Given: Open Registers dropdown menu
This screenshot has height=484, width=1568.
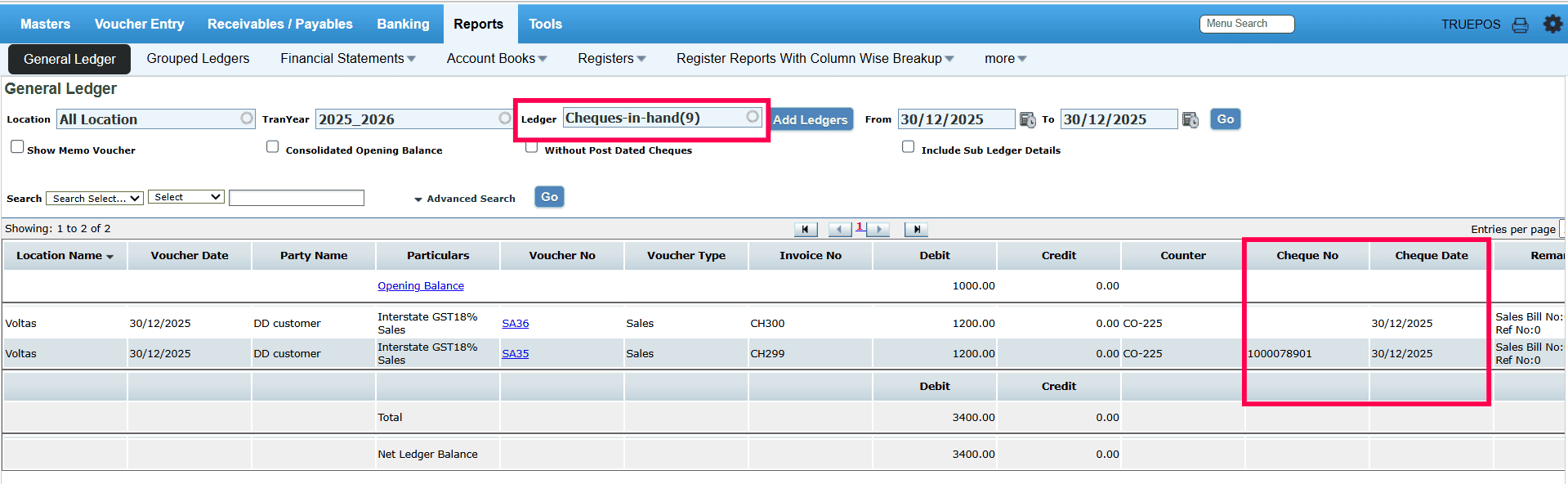Looking at the screenshot, I should (x=612, y=59).
